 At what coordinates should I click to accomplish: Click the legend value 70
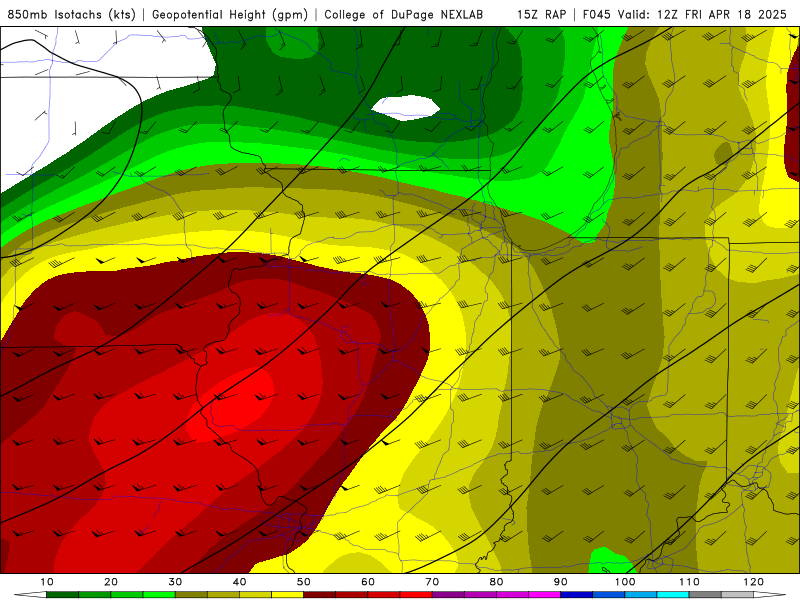click(432, 582)
